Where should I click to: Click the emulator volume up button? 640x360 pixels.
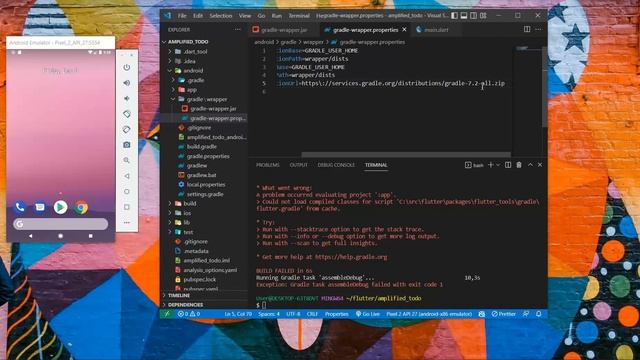(127, 83)
